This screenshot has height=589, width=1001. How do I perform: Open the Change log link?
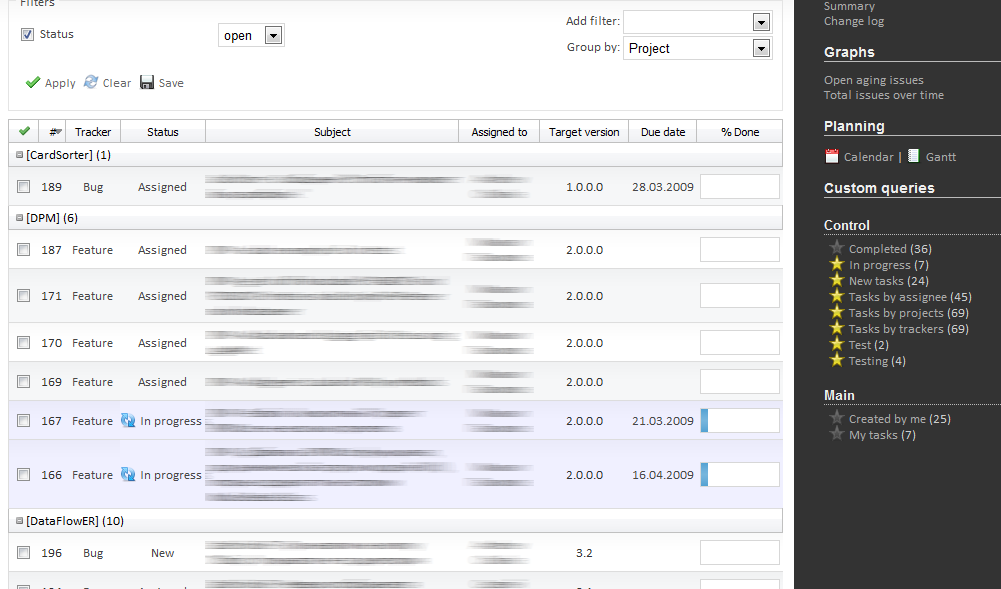tap(853, 21)
